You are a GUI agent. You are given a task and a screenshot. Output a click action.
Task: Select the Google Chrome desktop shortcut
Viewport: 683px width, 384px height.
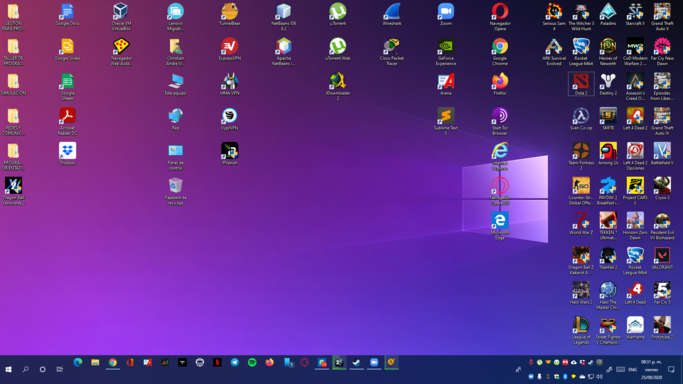click(500, 52)
